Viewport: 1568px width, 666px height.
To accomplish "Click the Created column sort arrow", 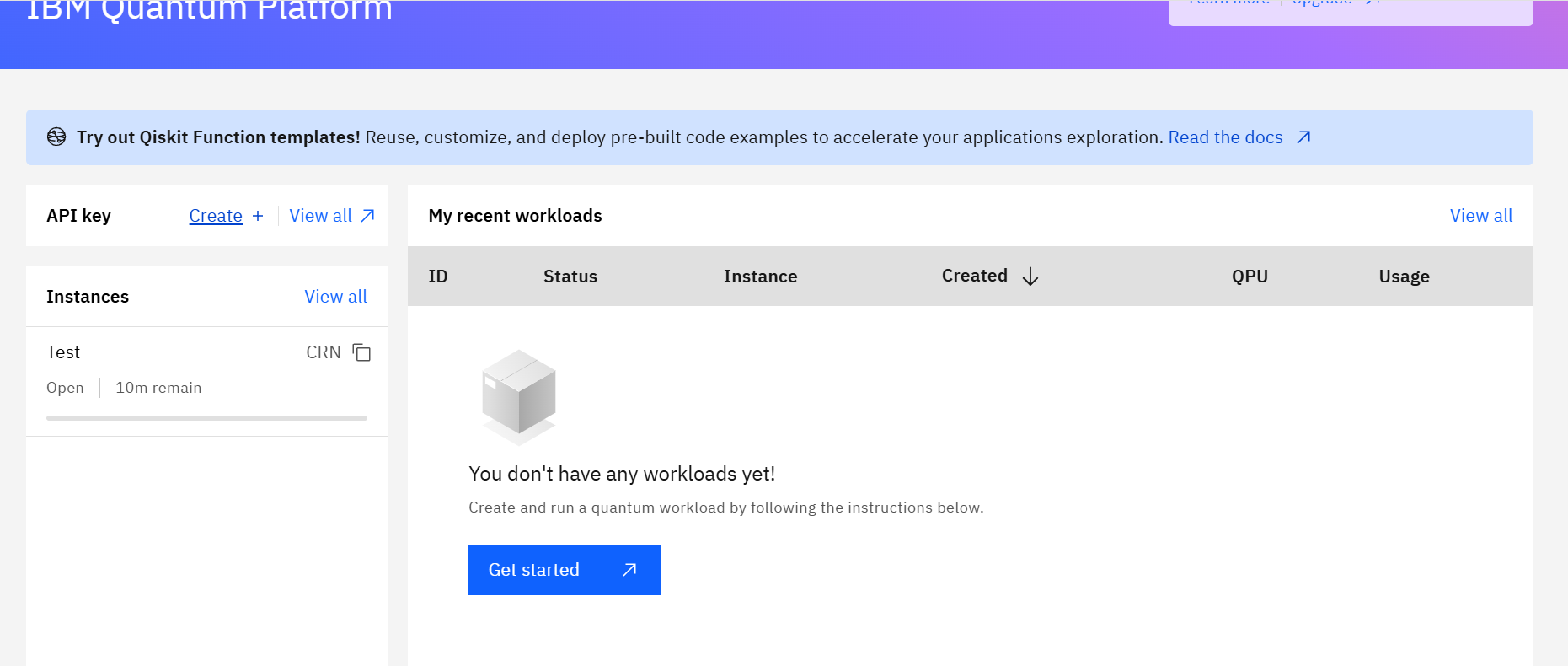I will point(1030,277).
